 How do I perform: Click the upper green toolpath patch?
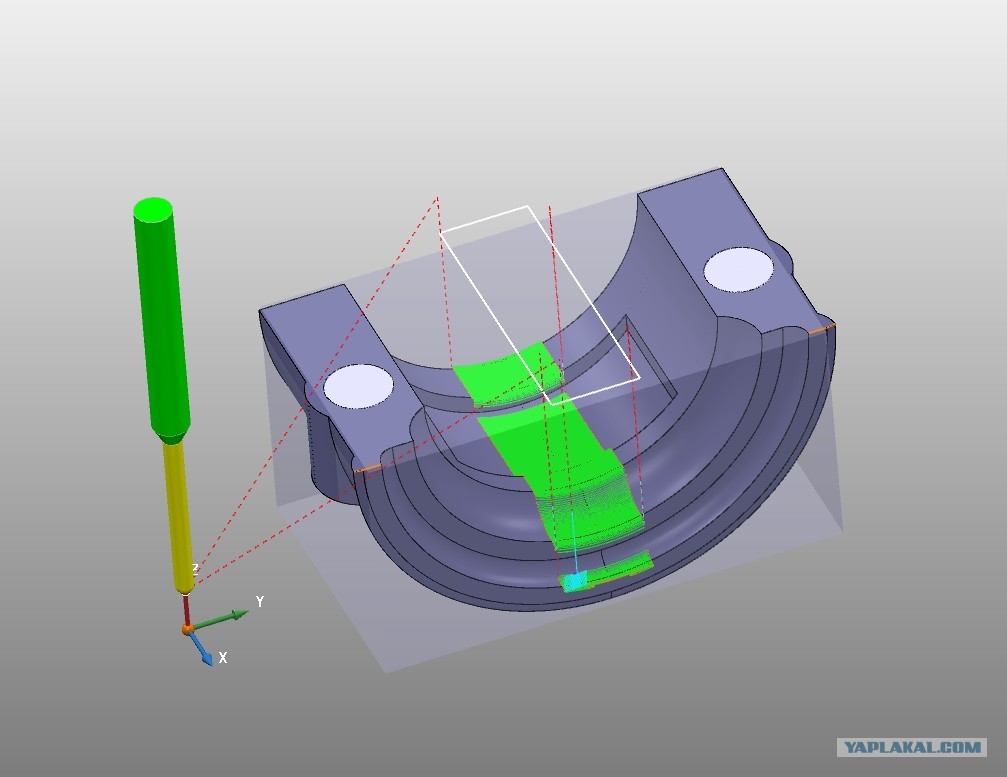pos(507,376)
